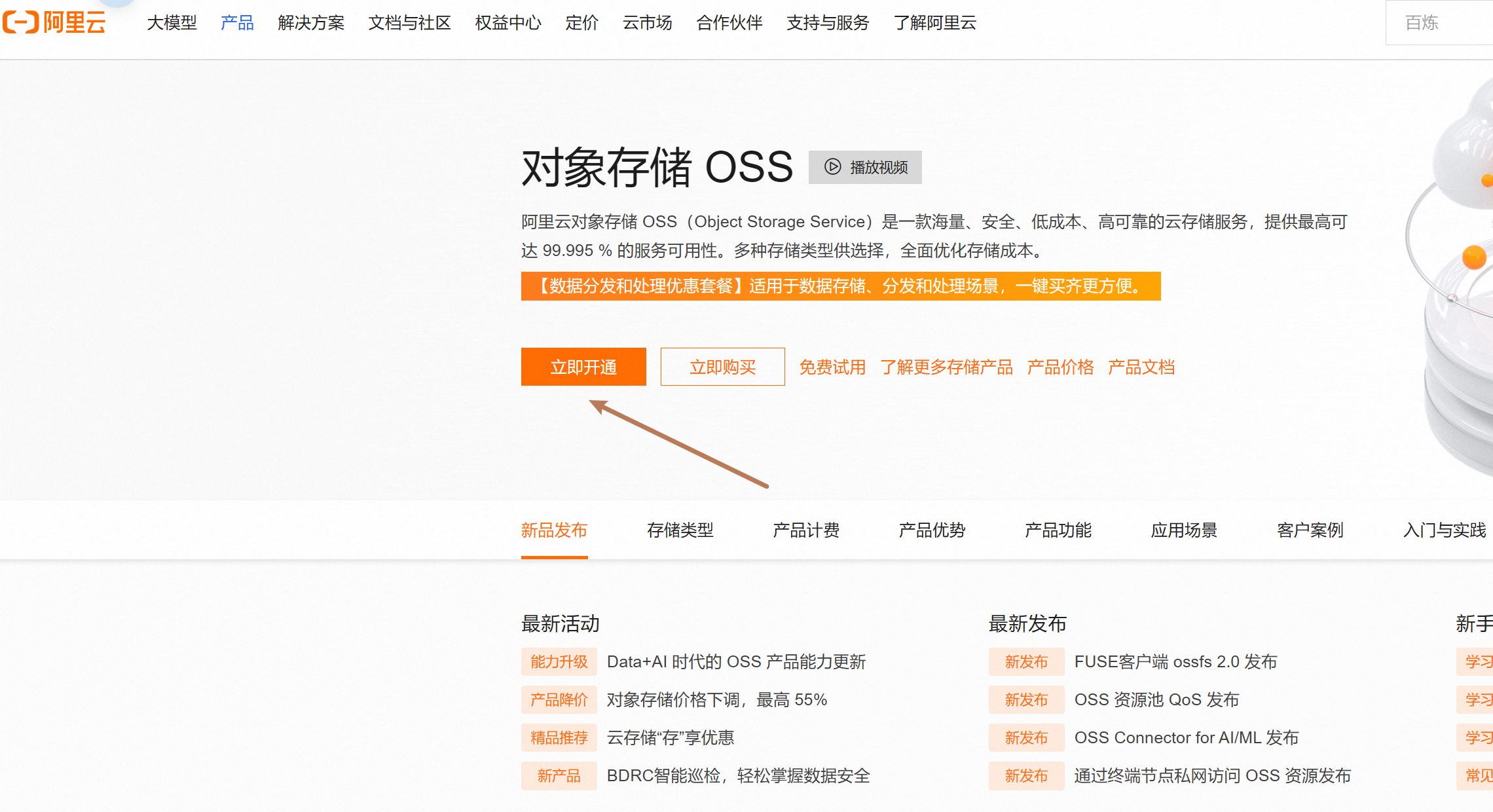Viewport: 1493px width, 812px height.
Task: Open OSS Connector for AI/ML 发布 link
Action: (1186, 738)
